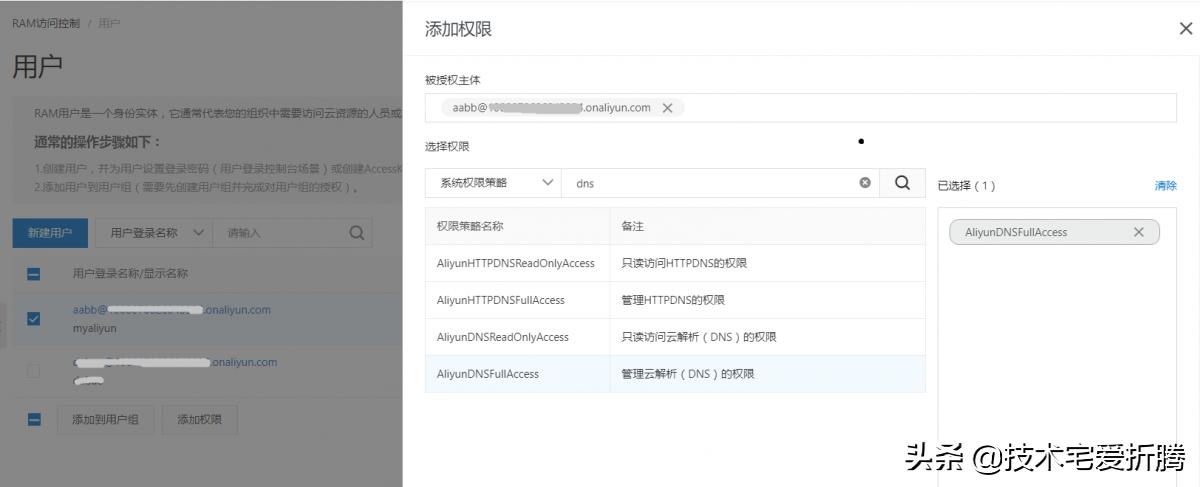The width and height of the screenshot is (1200, 487).
Task: Uncheck the aabb@ myaliyun user checkbox
Action: [33, 318]
